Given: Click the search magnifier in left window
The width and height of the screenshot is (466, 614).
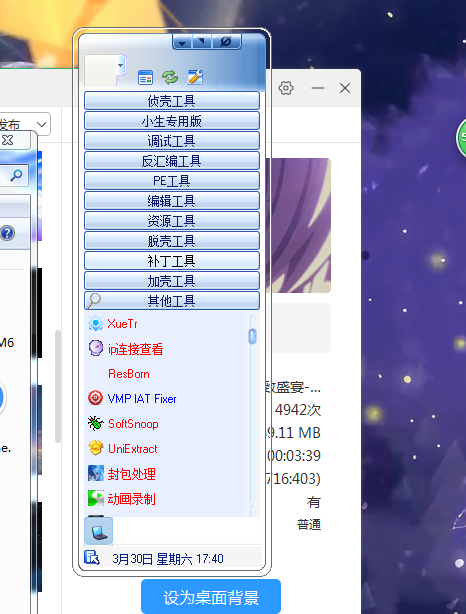Looking at the screenshot, I should [16, 175].
